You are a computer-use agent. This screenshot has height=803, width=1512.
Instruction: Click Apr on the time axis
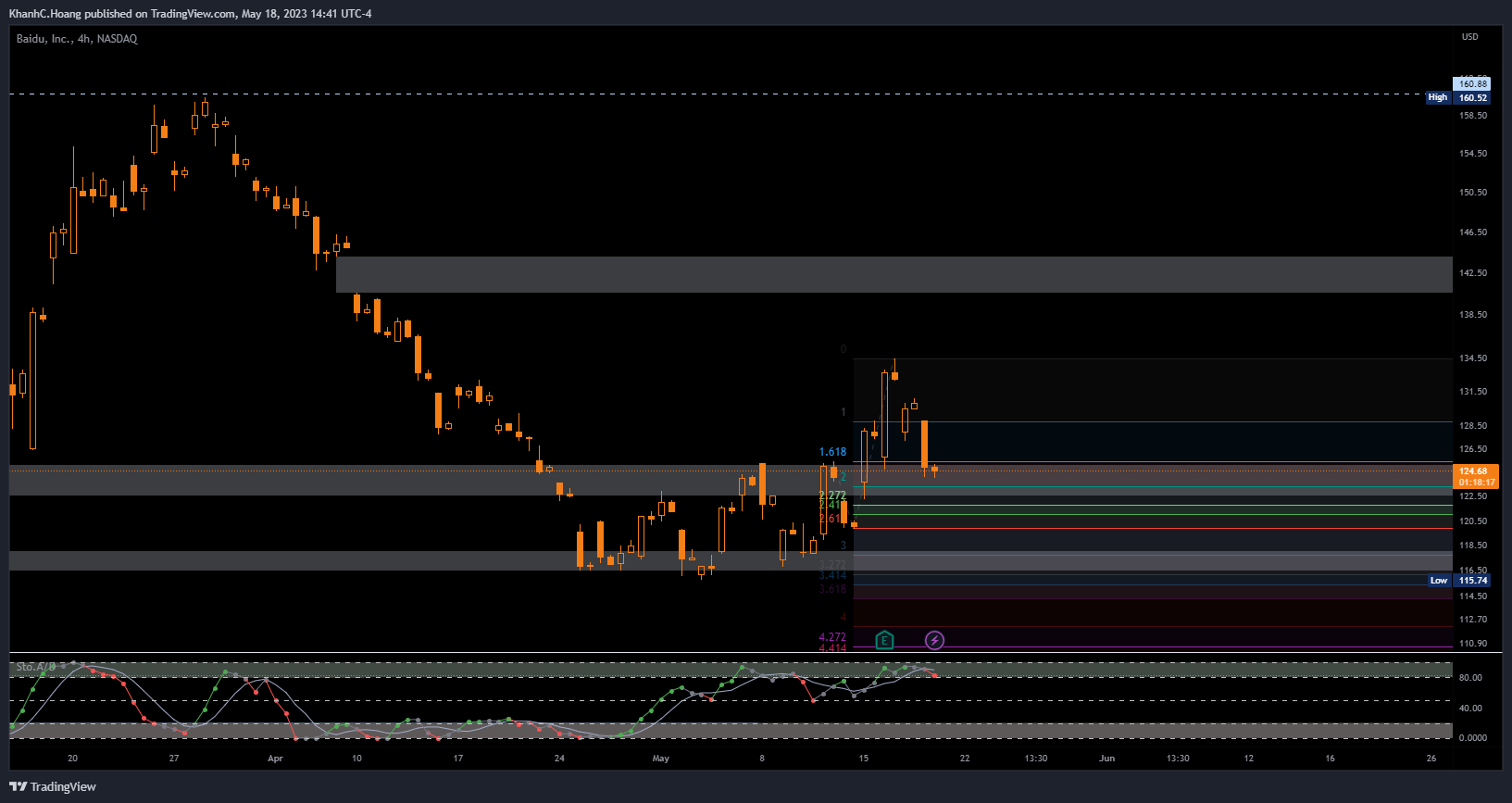275,759
